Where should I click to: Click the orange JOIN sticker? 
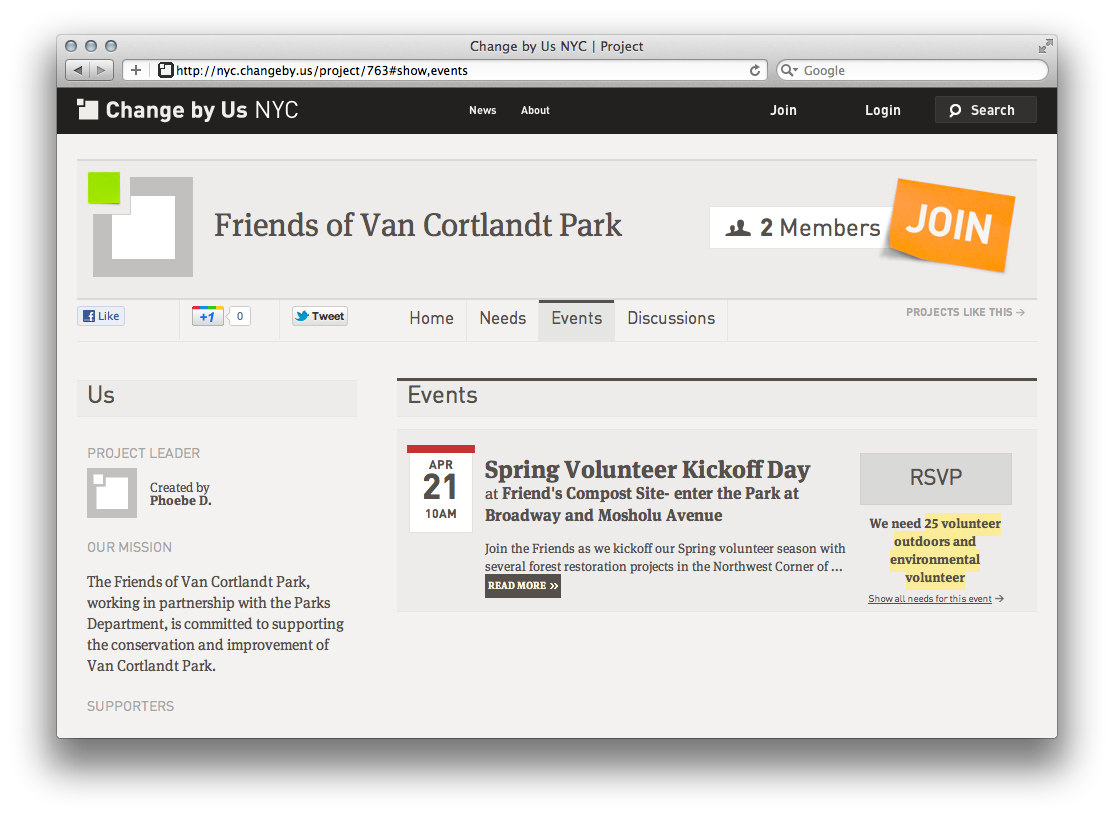(x=949, y=227)
